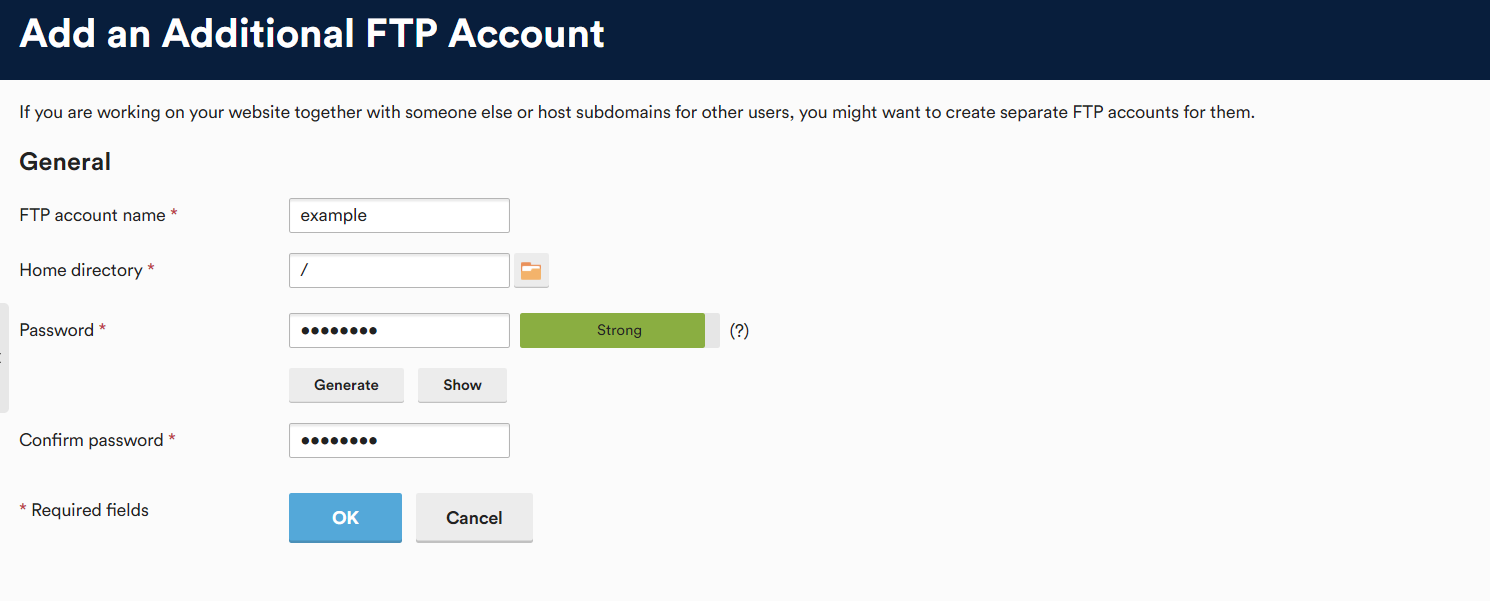Click the FTP account name label
The width and height of the screenshot is (1490, 601).
(92, 215)
